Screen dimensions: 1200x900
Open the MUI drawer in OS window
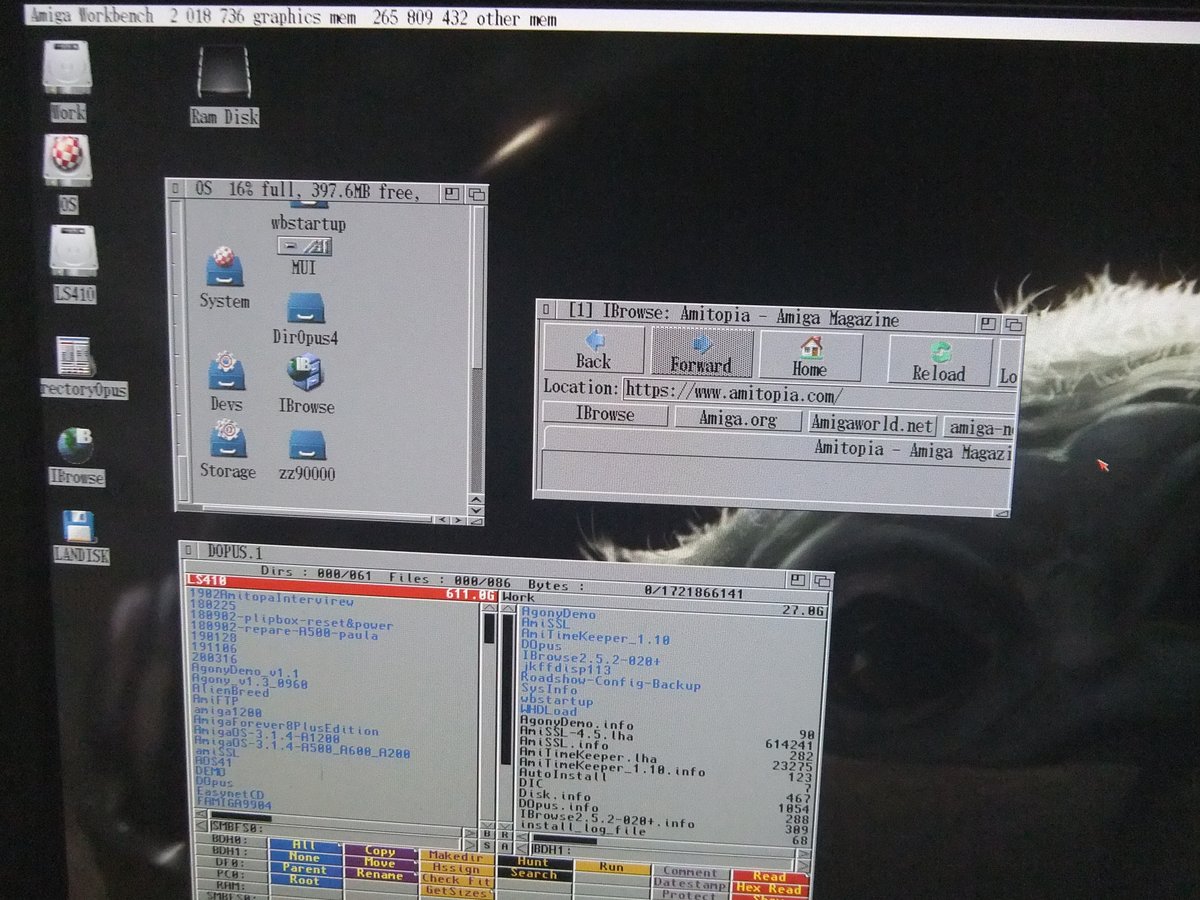pyautogui.click(x=304, y=247)
